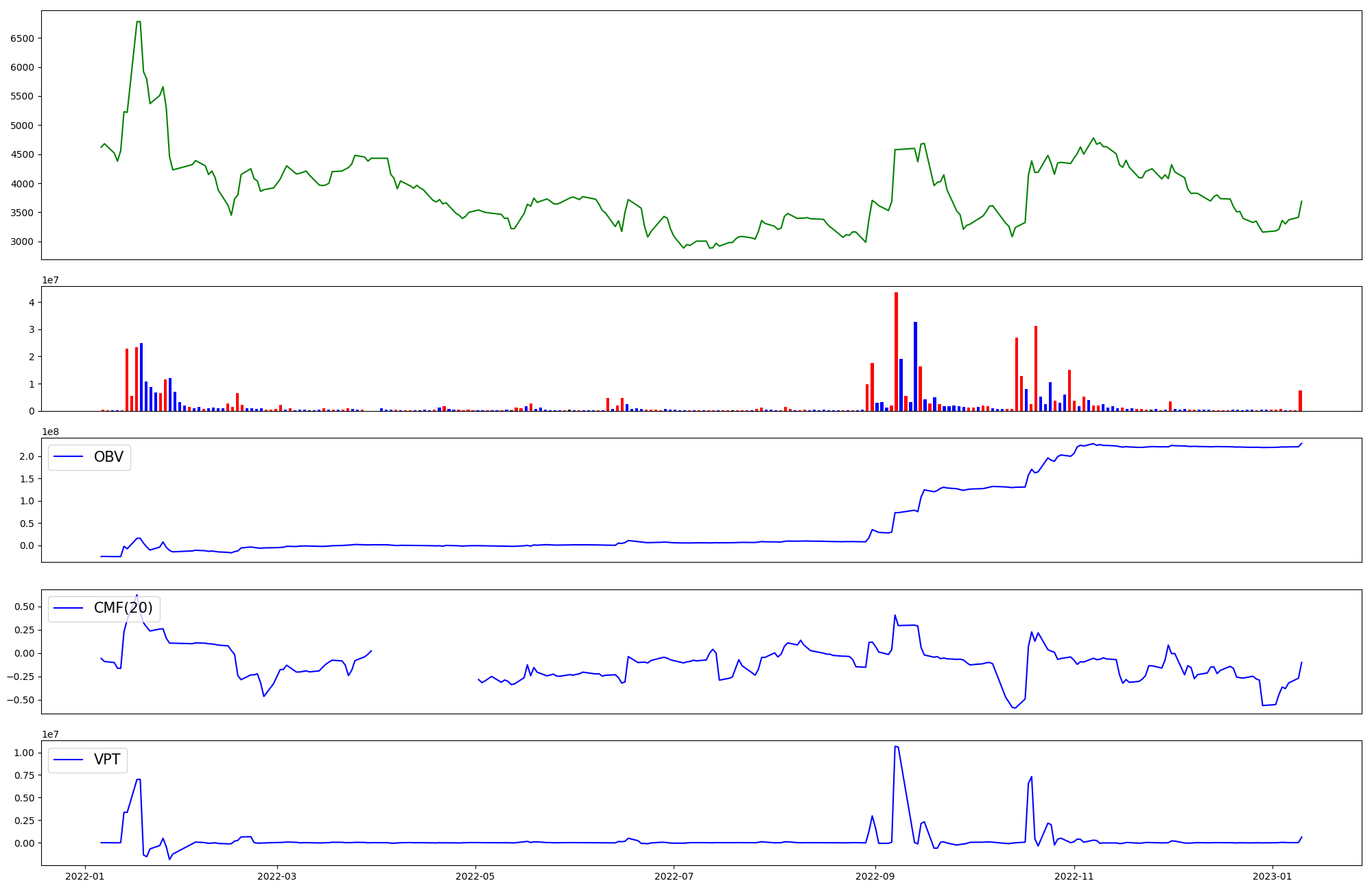Click the 2022-05 x-axis date label
The height and width of the screenshot is (892, 1372).
tap(475, 876)
